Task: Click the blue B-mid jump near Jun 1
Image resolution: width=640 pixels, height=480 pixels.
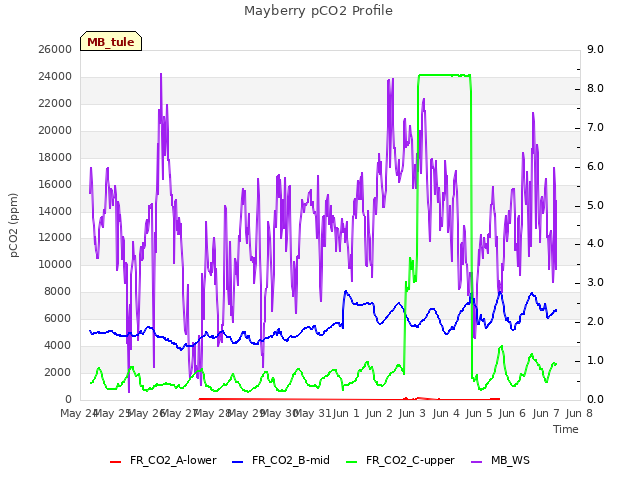Action: point(344,309)
